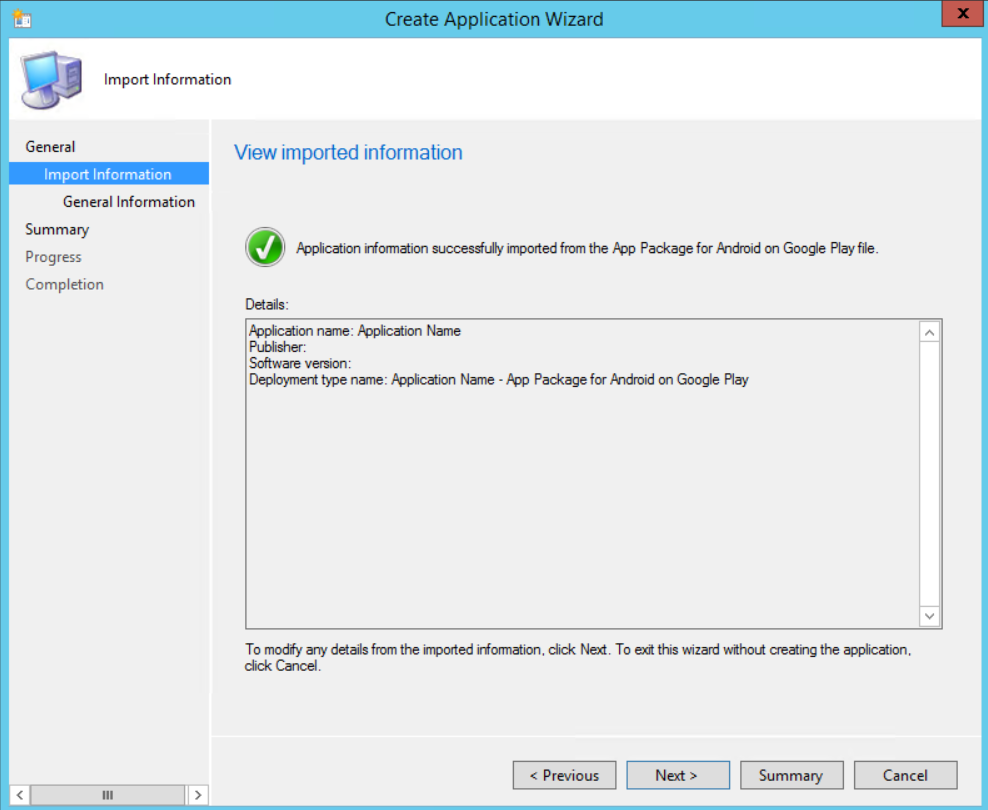The height and width of the screenshot is (810, 988).
Task: Select the Completion step in the sidebar
Action: (64, 284)
